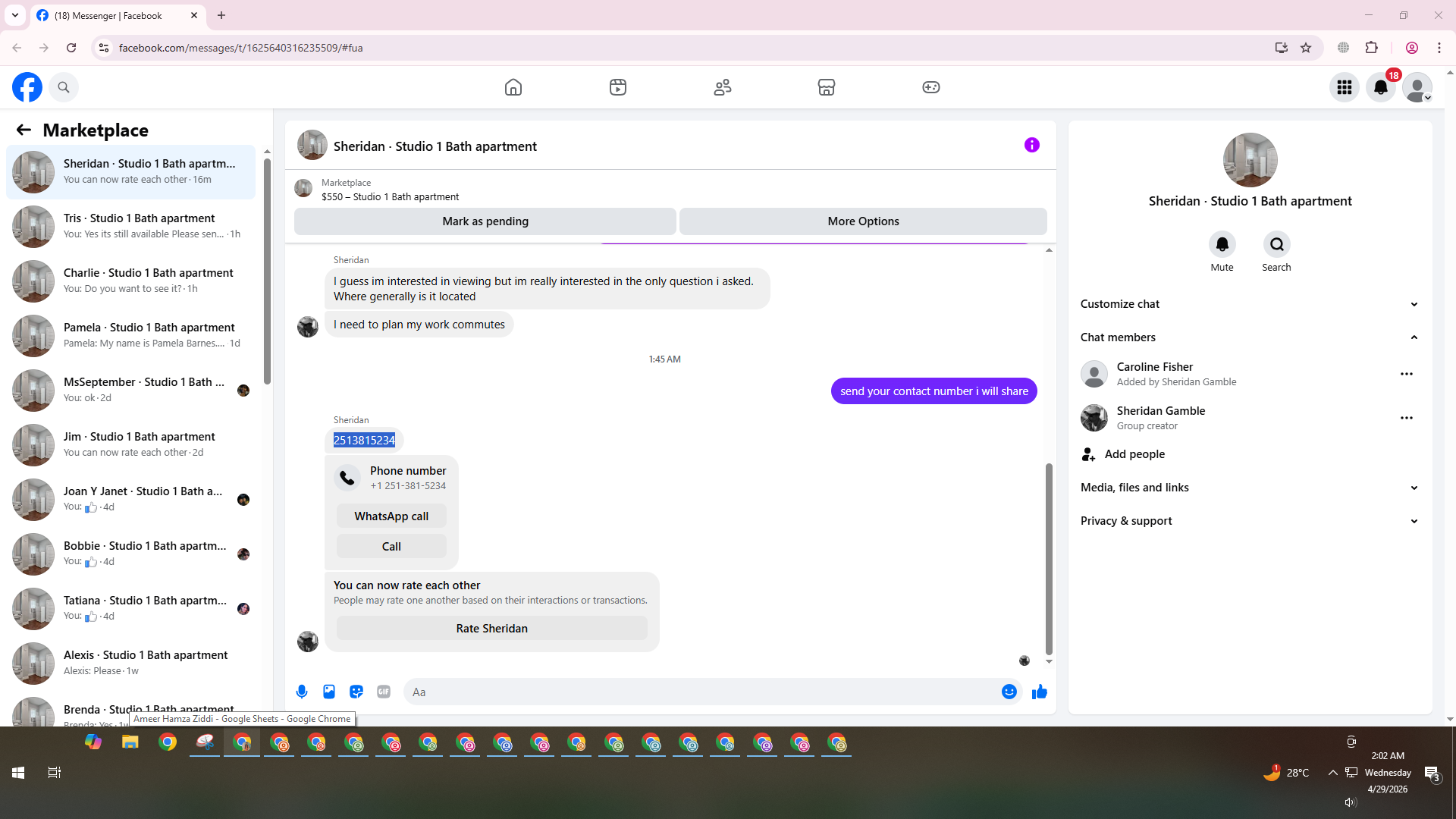The width and height of the screenshot is (1456, 819).
Task: Go to the Home tab
Action: pyautogui.click(x=513, y=87)
